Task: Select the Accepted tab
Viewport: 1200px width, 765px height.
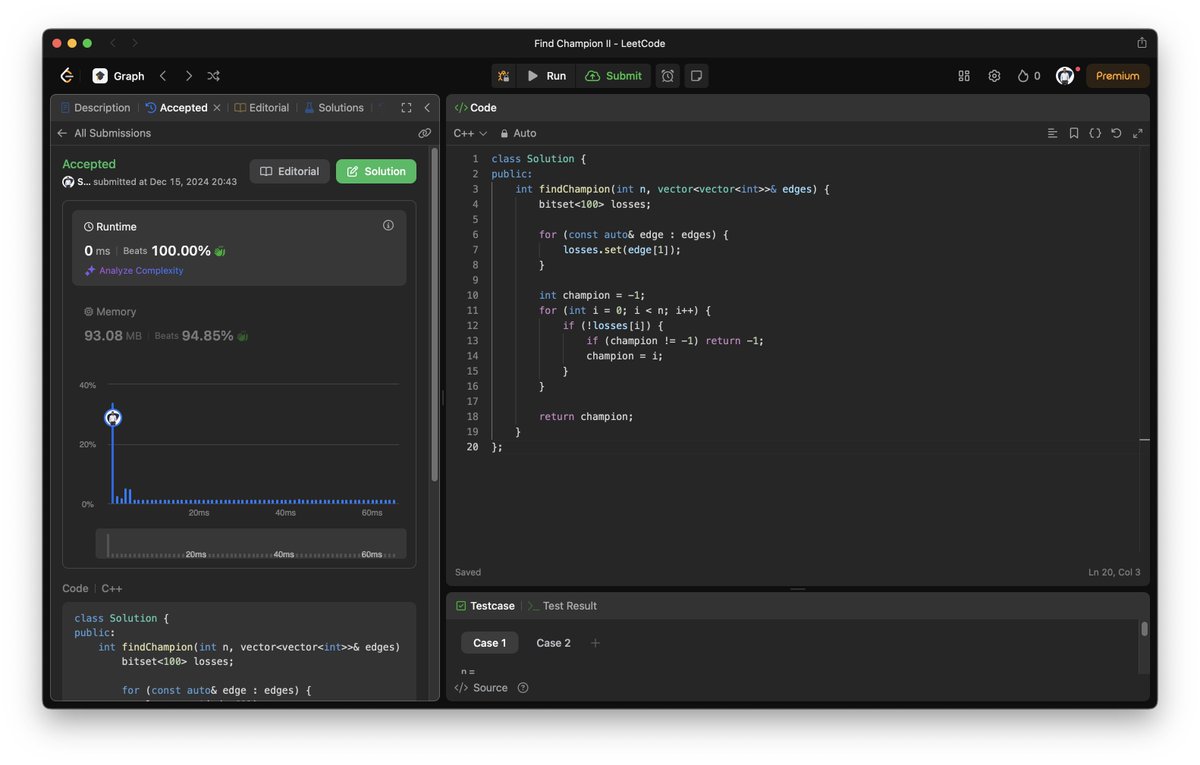Action: tap(176, 108)
